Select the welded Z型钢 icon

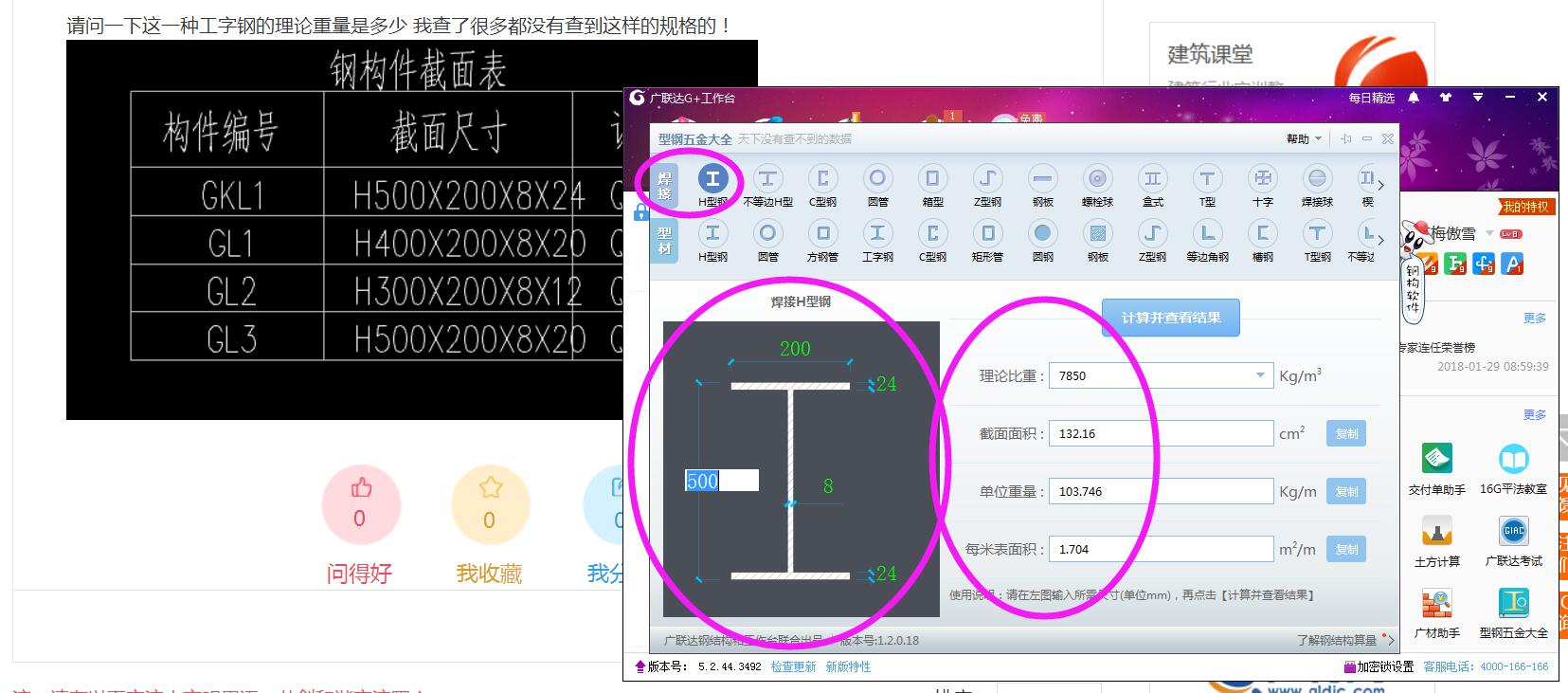tap(987, 179)
